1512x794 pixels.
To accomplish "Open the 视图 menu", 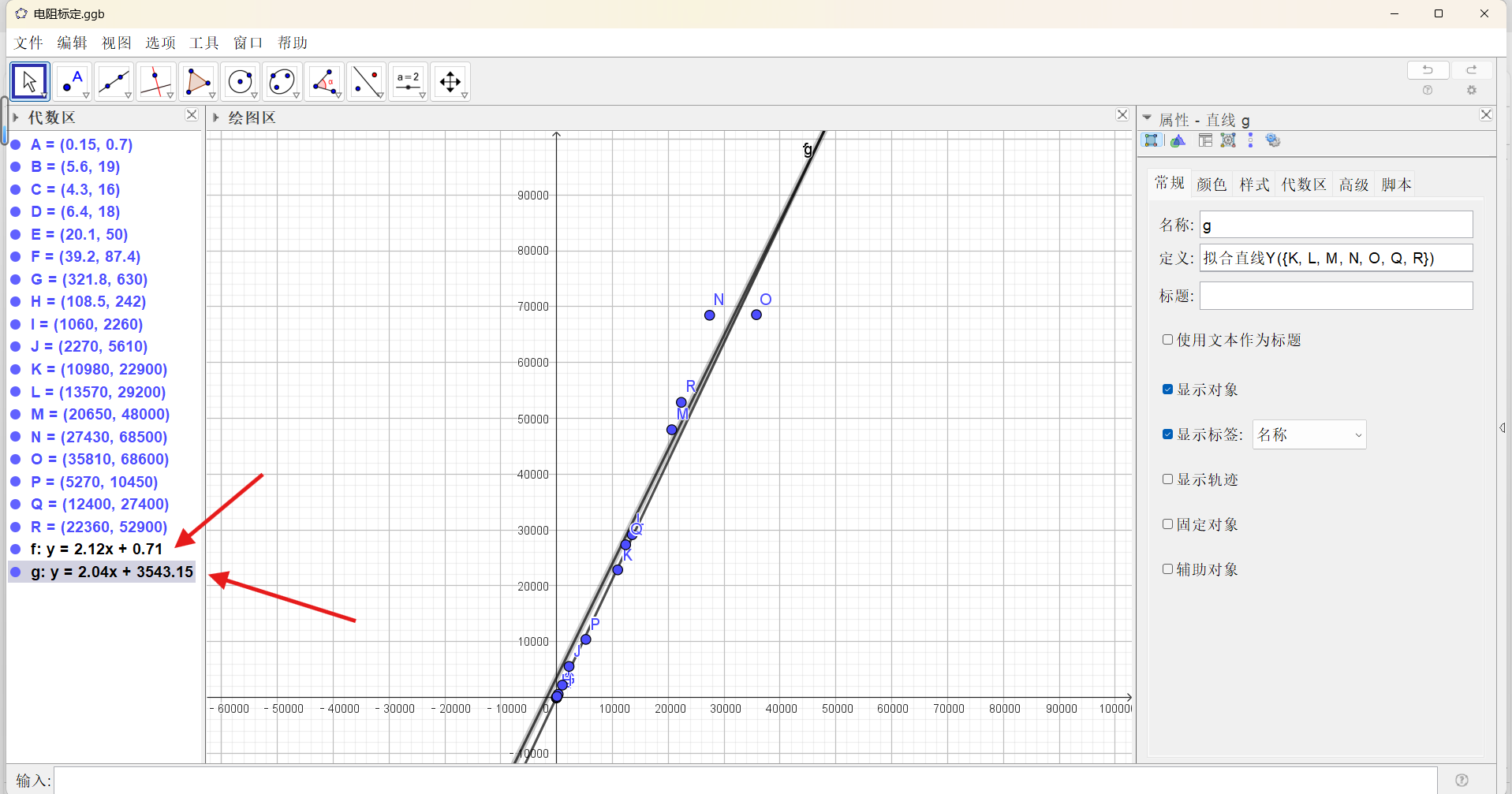I will click(x=117, y=43).
